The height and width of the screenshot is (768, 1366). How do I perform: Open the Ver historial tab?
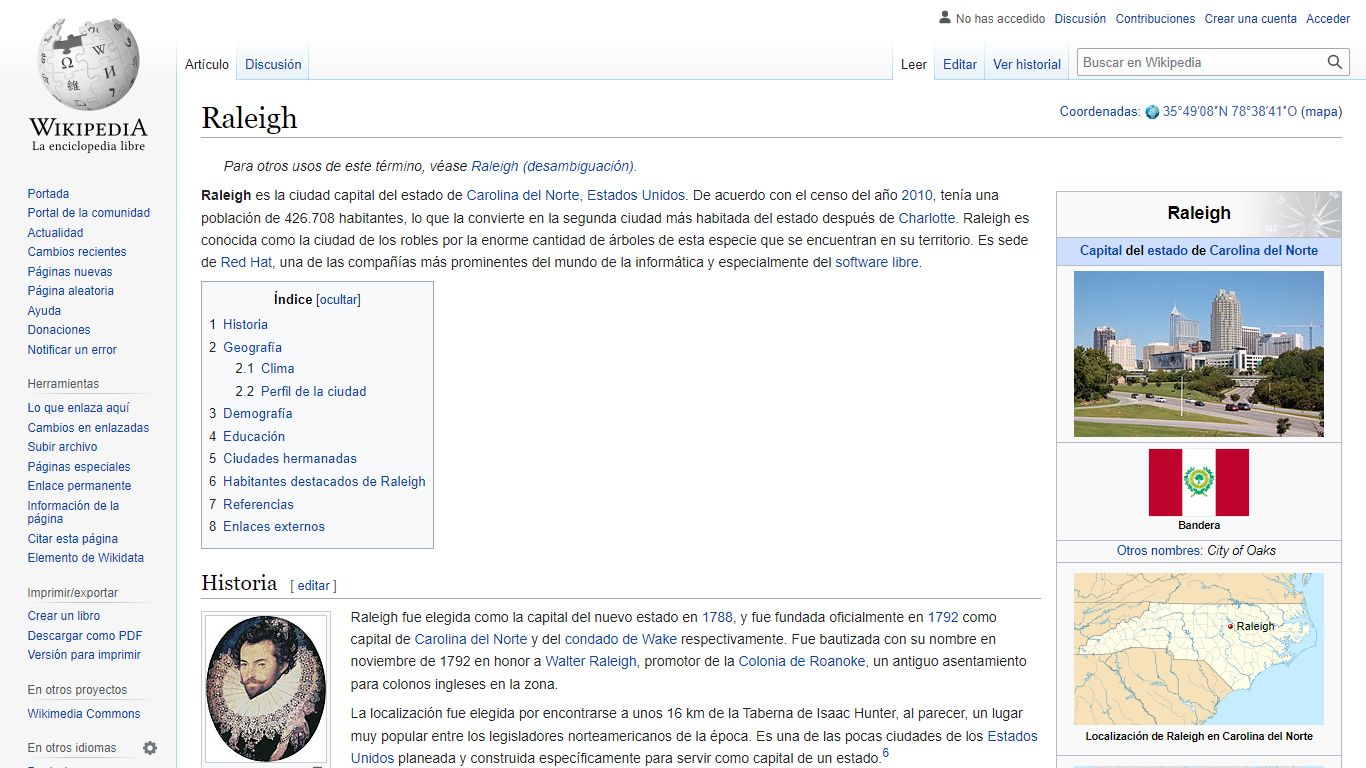click(1027, 64)
